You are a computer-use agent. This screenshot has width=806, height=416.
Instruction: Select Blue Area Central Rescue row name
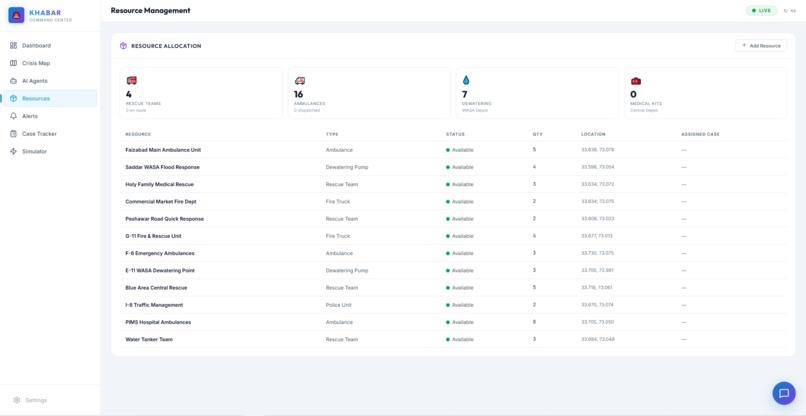point(156,287)
